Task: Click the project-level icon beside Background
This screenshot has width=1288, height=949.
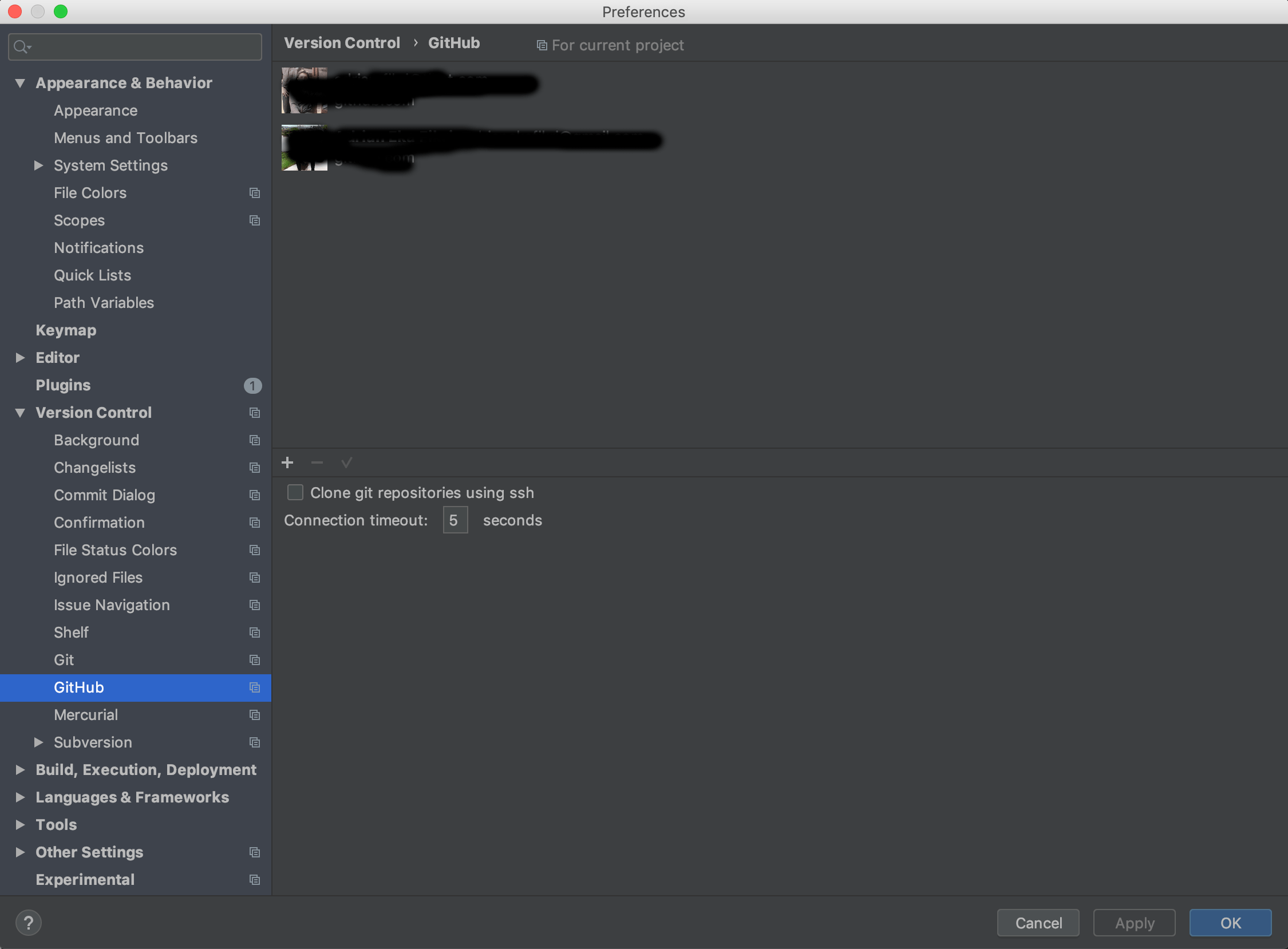Action: (255, 440)
